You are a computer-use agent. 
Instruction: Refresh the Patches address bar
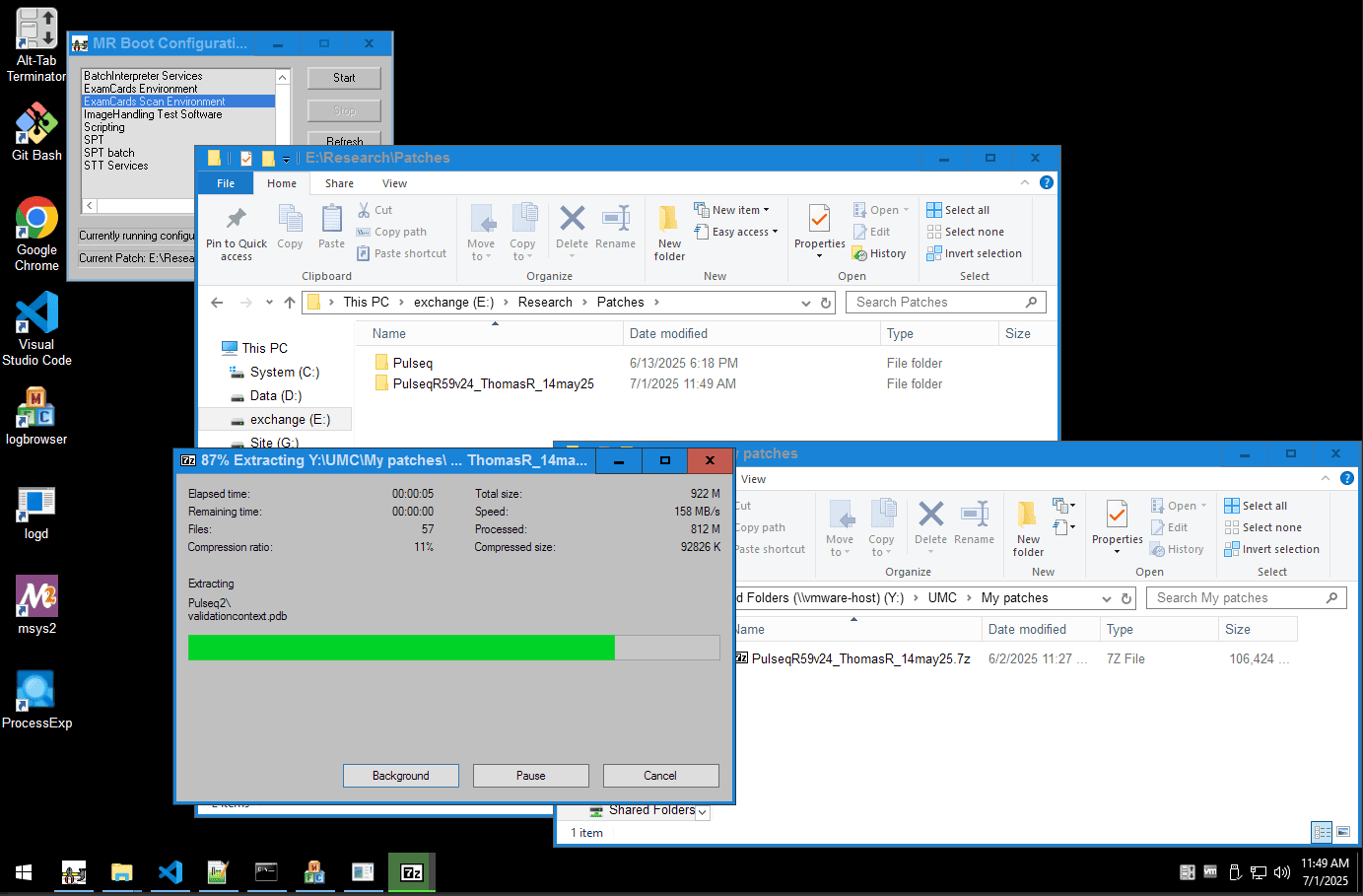click(826, 303)
